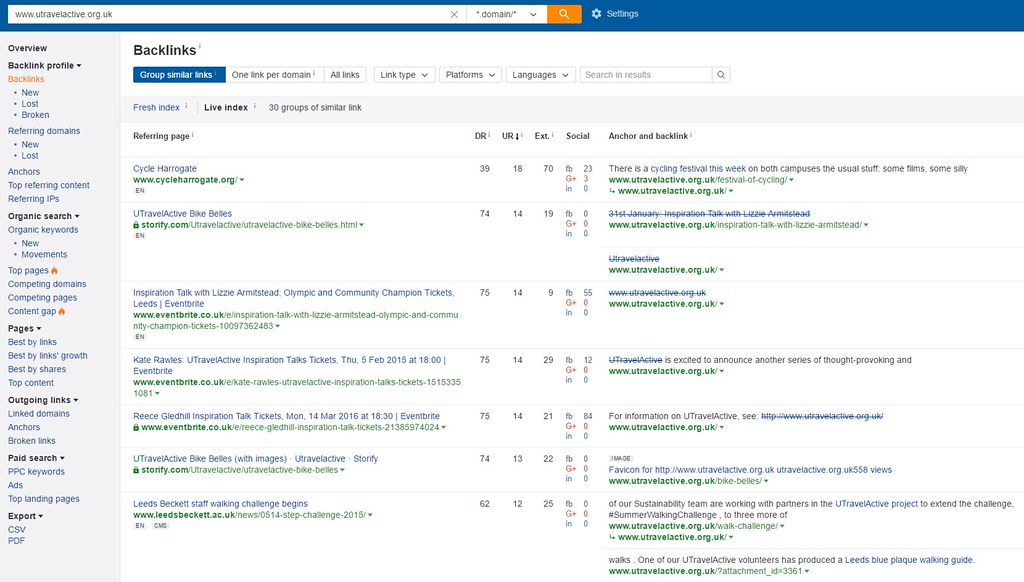Screen dimensions: 1024x582
Task: Click the Search in results field
Action: point(646,75)
